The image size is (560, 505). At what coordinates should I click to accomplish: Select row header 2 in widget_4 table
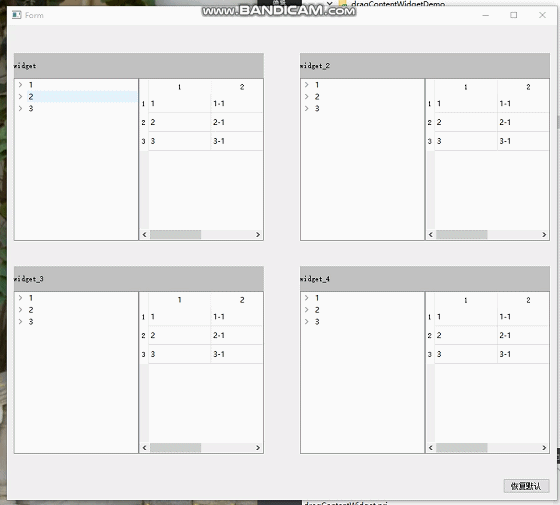point(430,335)
